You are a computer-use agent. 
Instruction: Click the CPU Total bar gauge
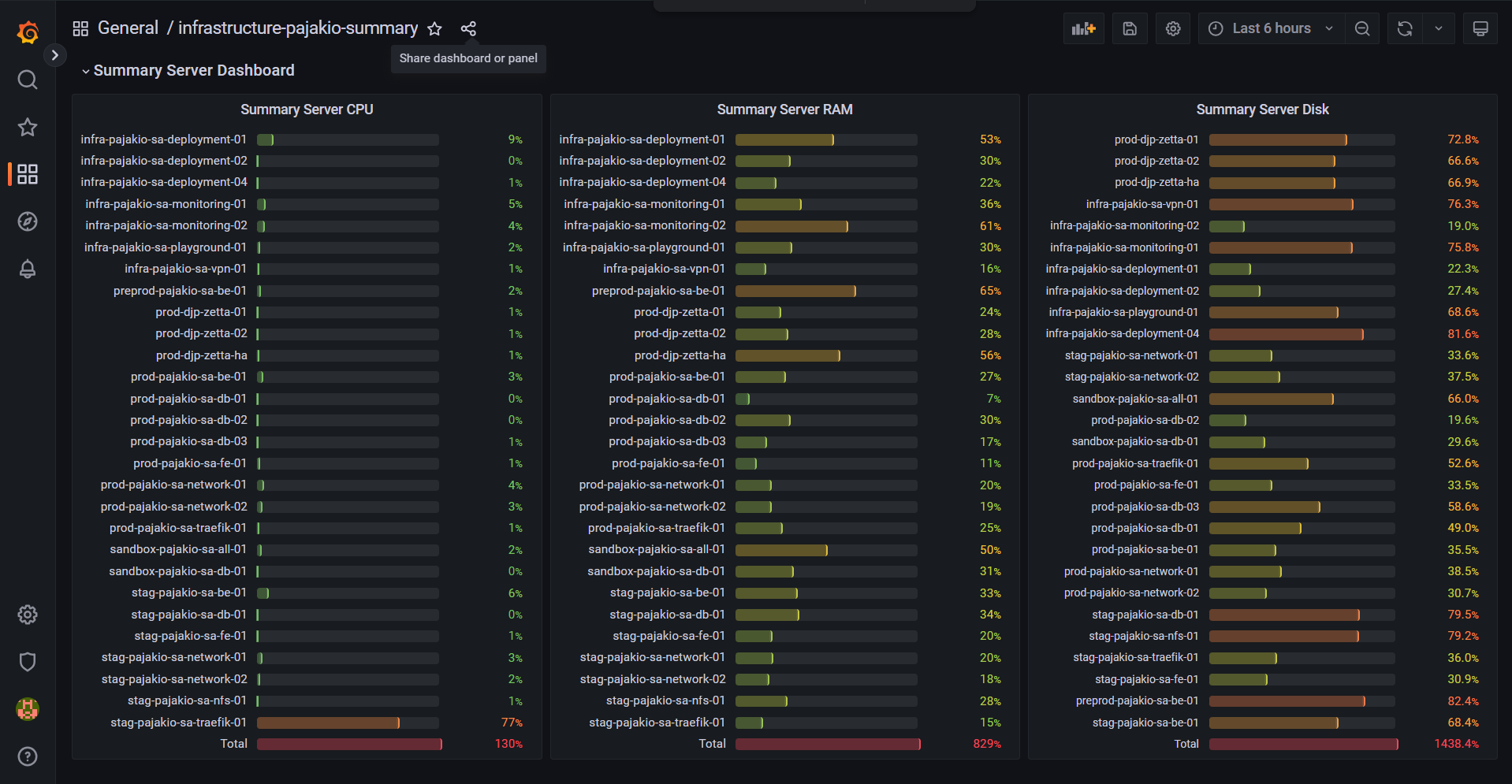click(349, 744)
